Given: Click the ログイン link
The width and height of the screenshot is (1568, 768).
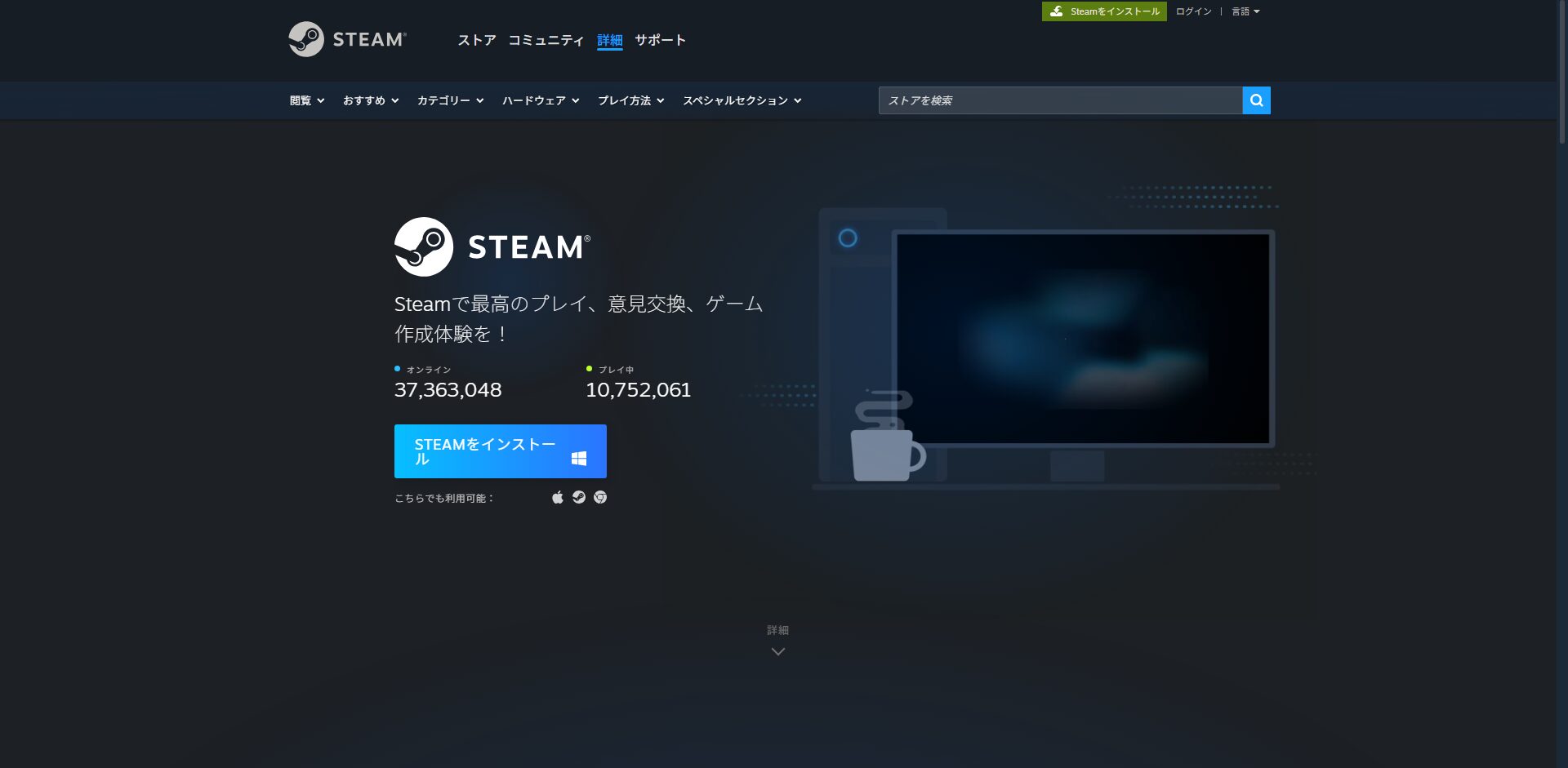Looking at the screenshot, I should 1193,11.
